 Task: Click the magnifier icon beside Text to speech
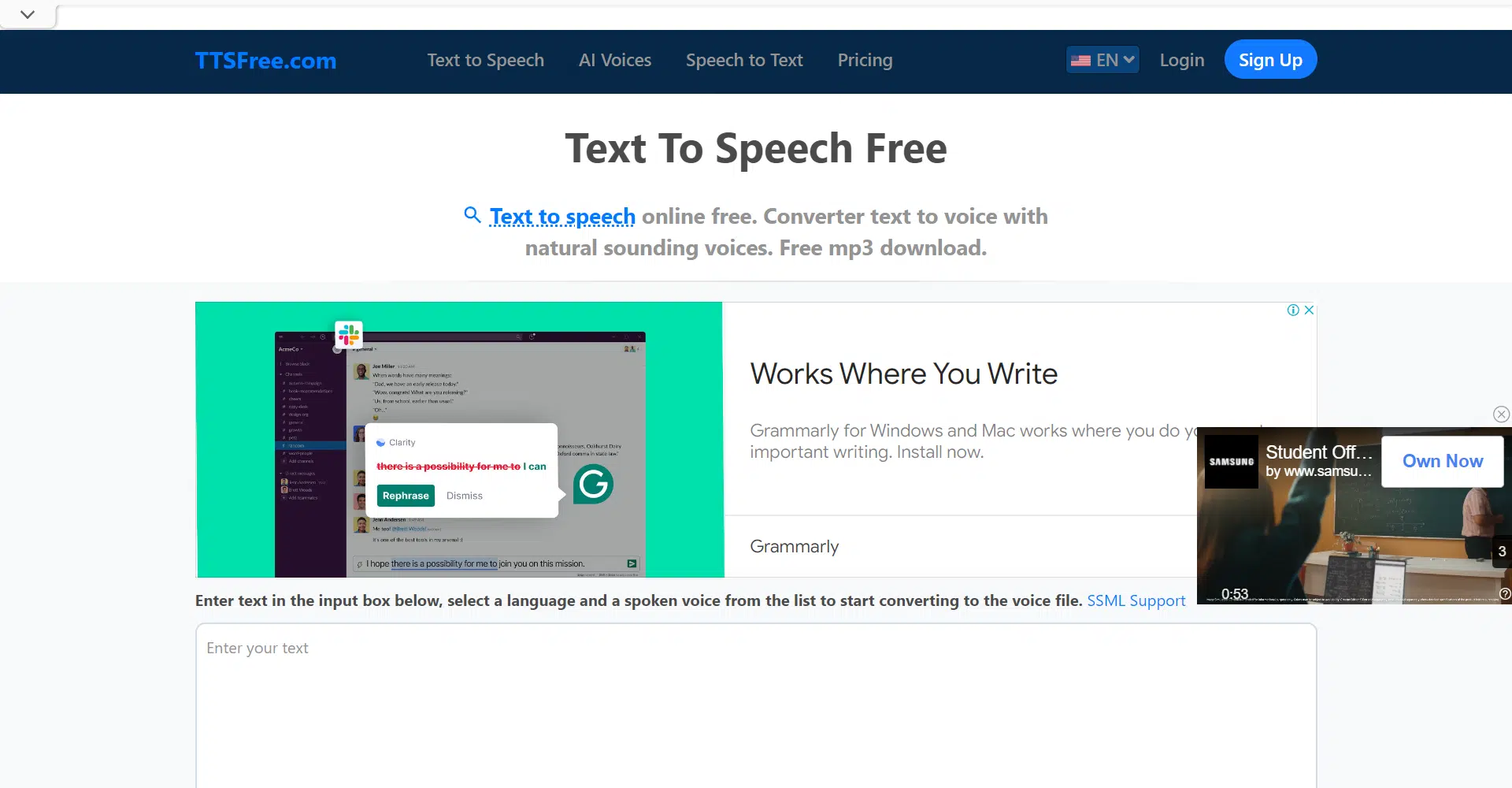(472, 214)
